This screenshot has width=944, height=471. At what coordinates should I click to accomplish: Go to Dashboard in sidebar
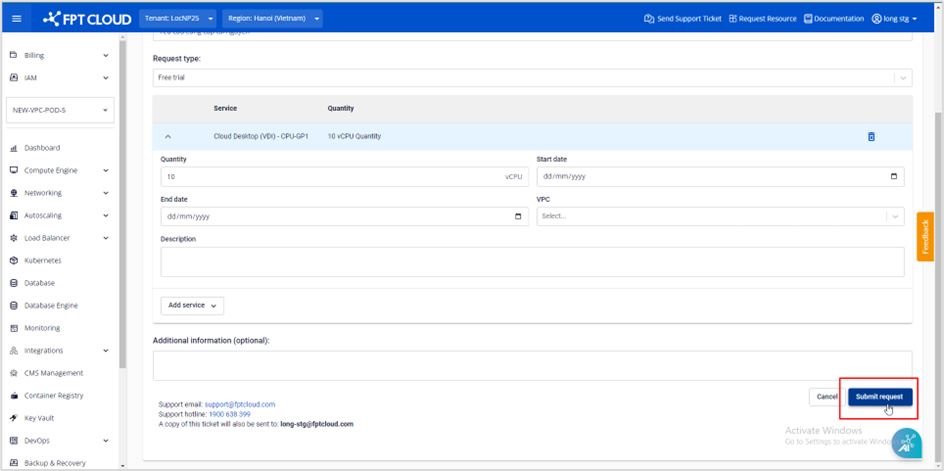tap(42, 148)
